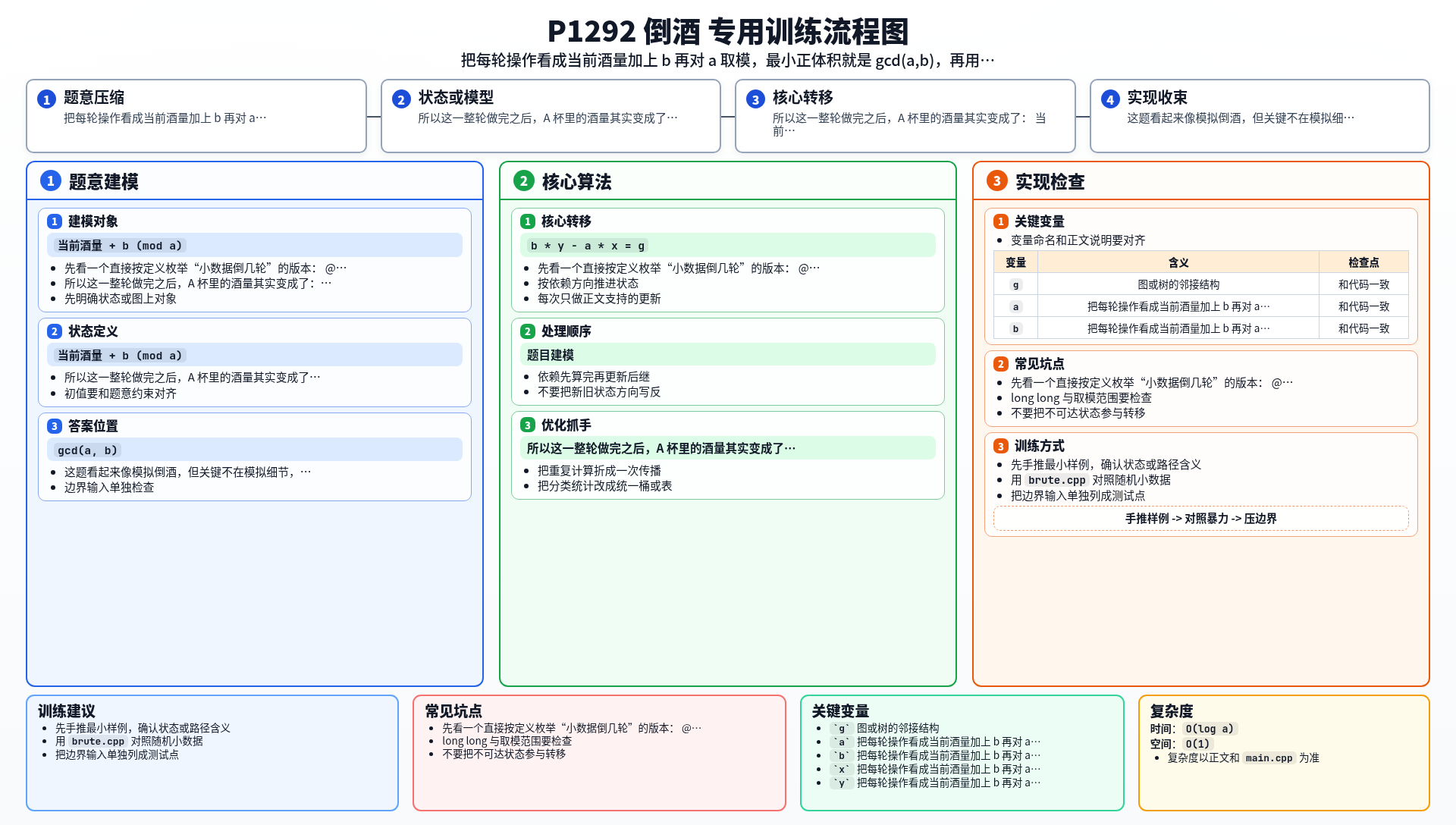Click brute.cpp tag in bottom 训练建议 panel
The height and width of the screenshot is (825, 1456).
[98, 742]
